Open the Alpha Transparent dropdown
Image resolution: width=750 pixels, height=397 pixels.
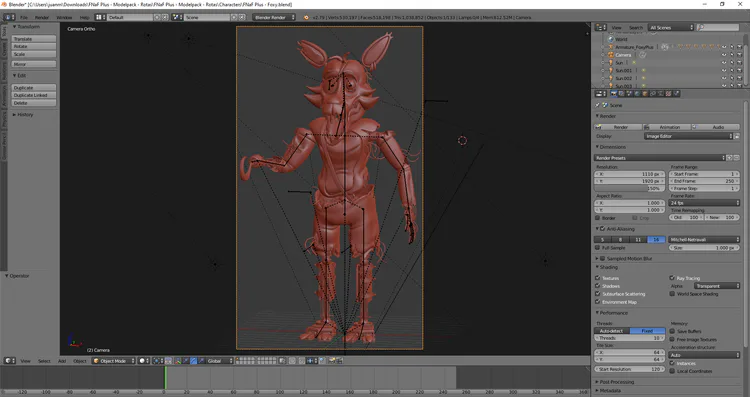[x=717, y=286]
